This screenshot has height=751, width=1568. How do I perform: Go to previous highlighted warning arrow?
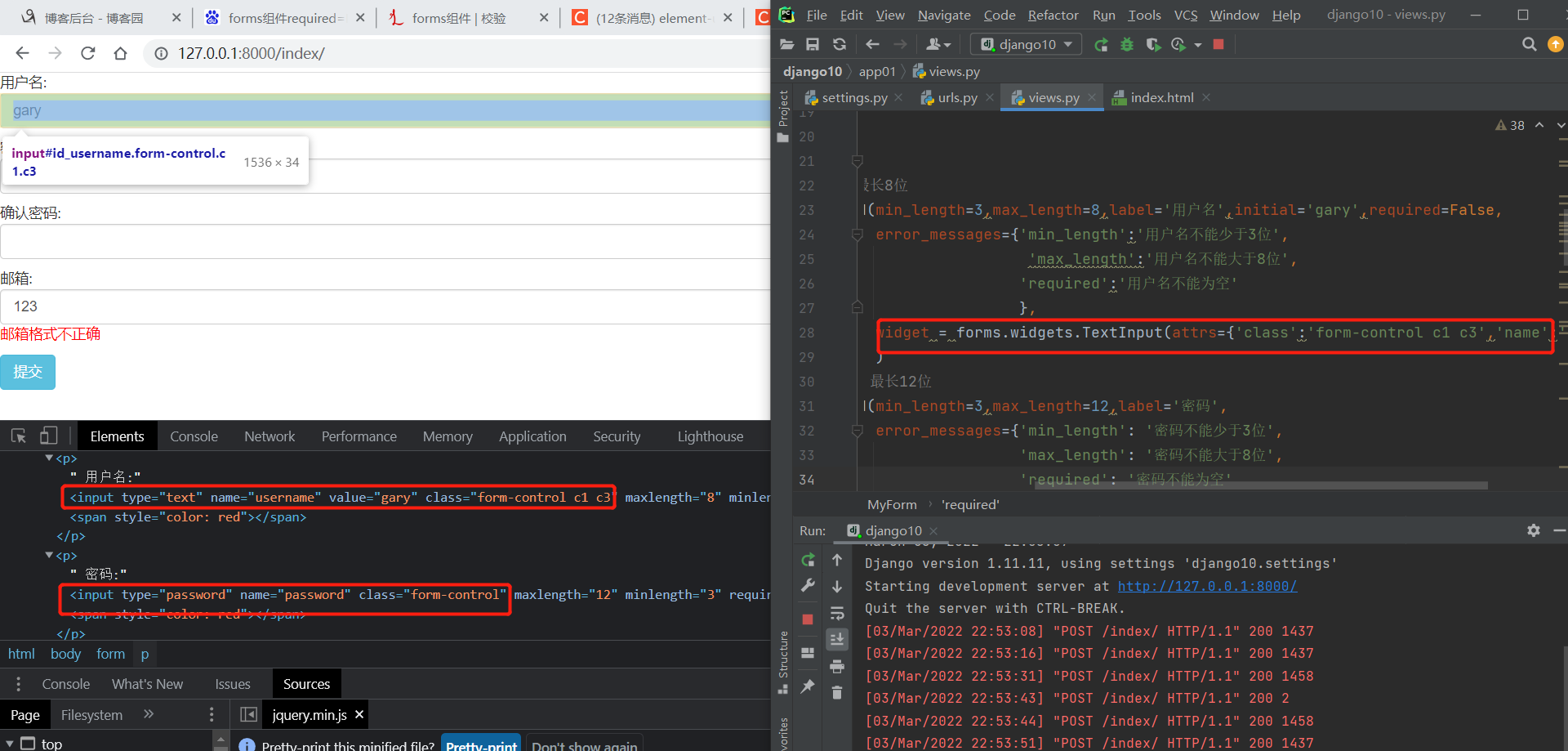coord(1539,125)
